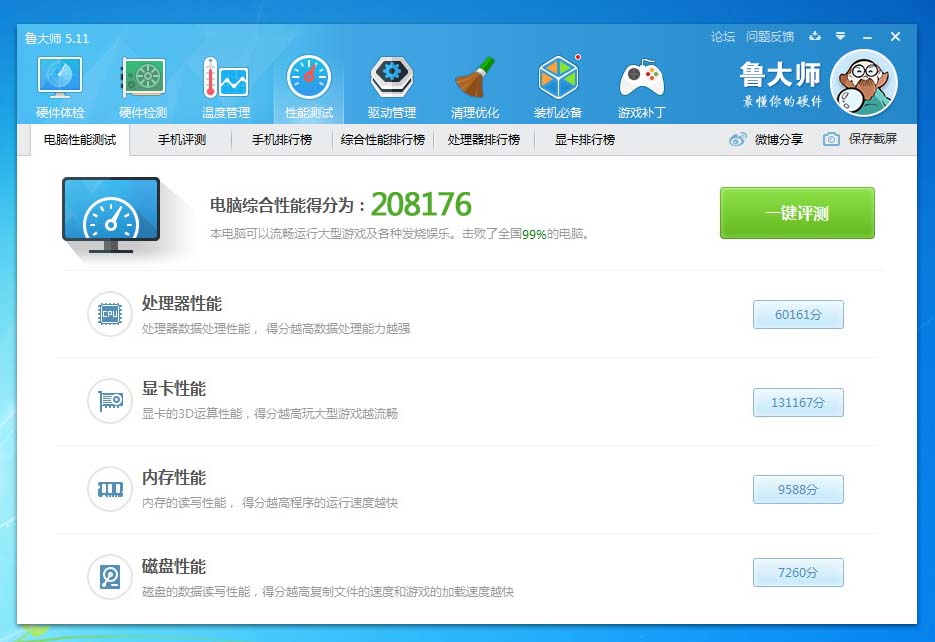Open 温度管理 temperature management icon
This screenshot has height=642, width=935.
tap(225, 77)
